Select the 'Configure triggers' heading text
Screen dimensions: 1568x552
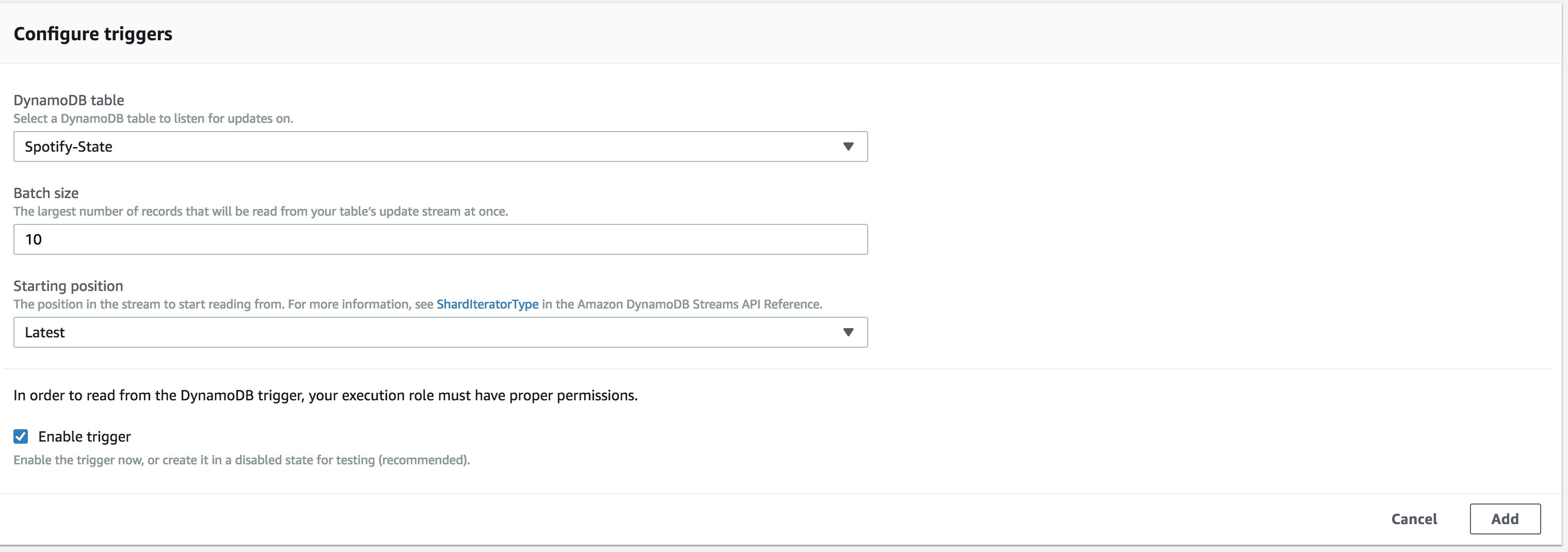pos(92,34)
